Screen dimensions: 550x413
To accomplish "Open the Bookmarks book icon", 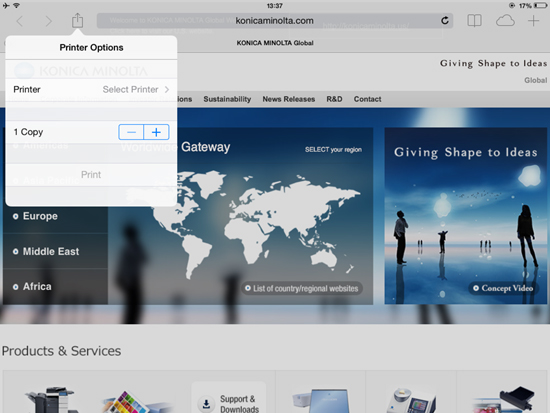I will point(474,21).
